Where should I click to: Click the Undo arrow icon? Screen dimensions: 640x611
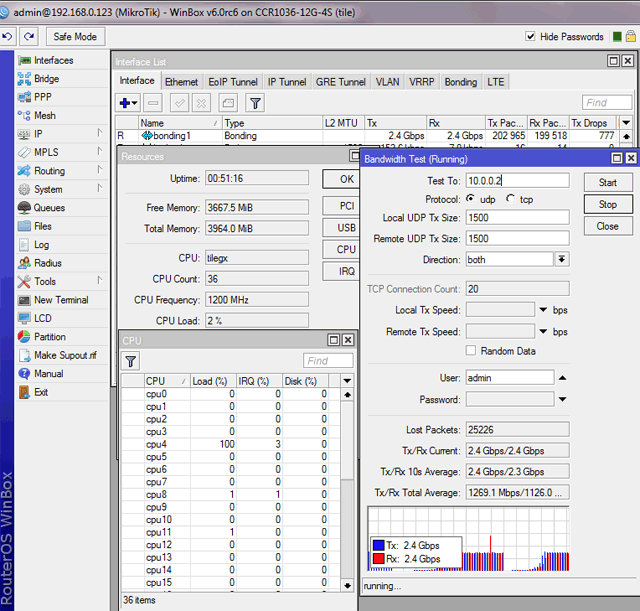[x=7, y=36]
